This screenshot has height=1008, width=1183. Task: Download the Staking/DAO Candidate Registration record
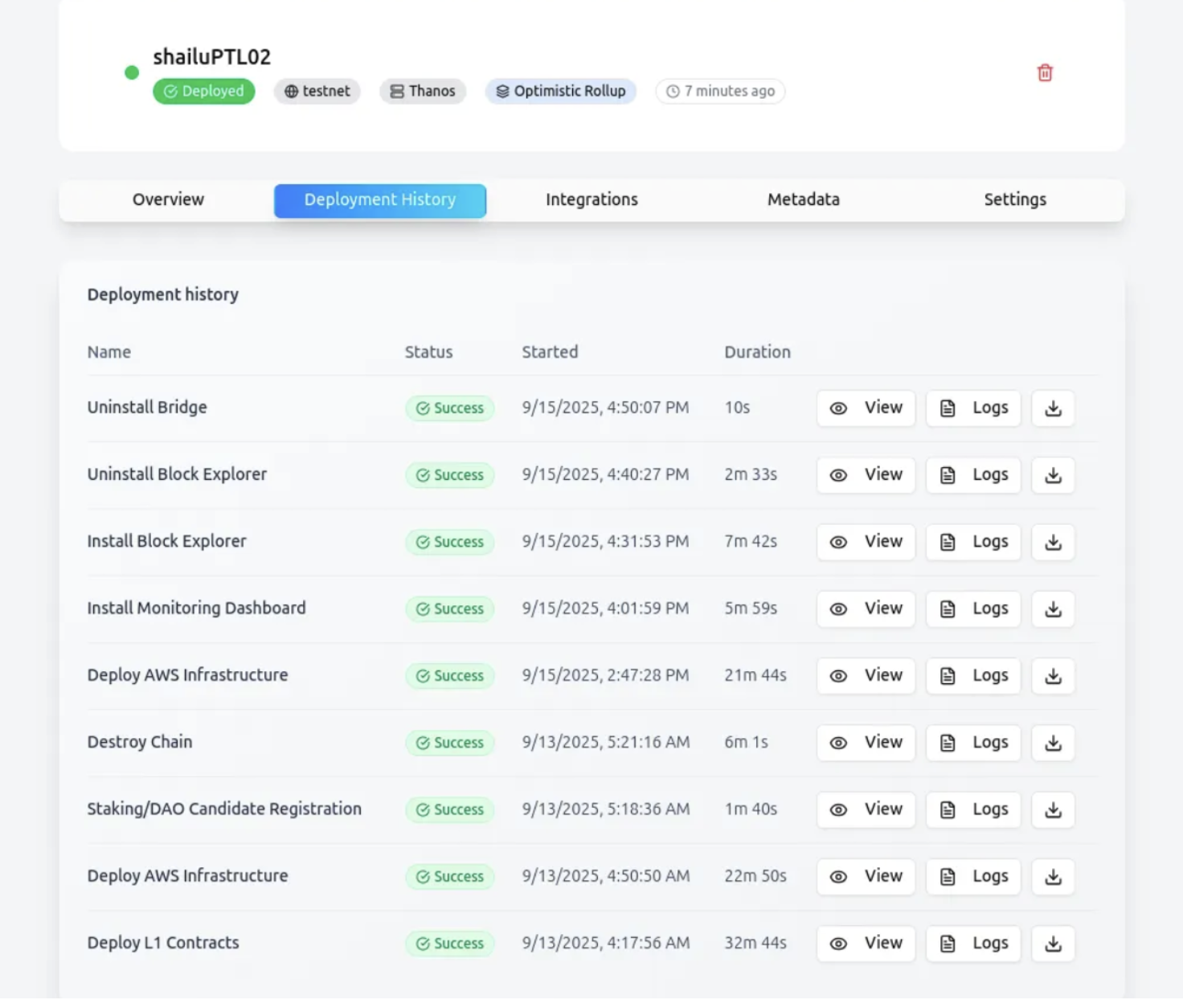[x=1053, y=809]
